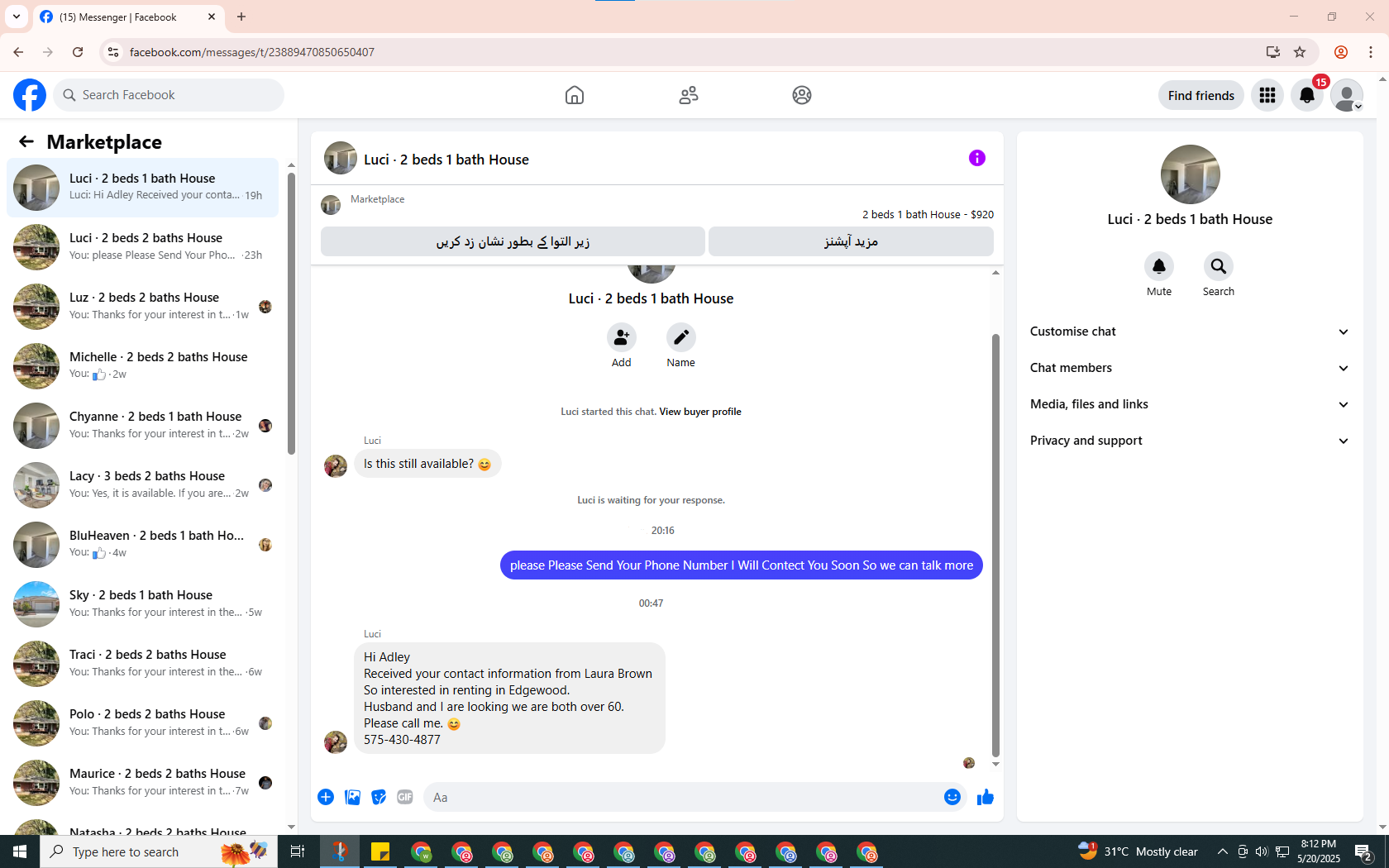The image size is (1389, 868).
Task: Open Windows notification center
Action: click(1364, 851)
